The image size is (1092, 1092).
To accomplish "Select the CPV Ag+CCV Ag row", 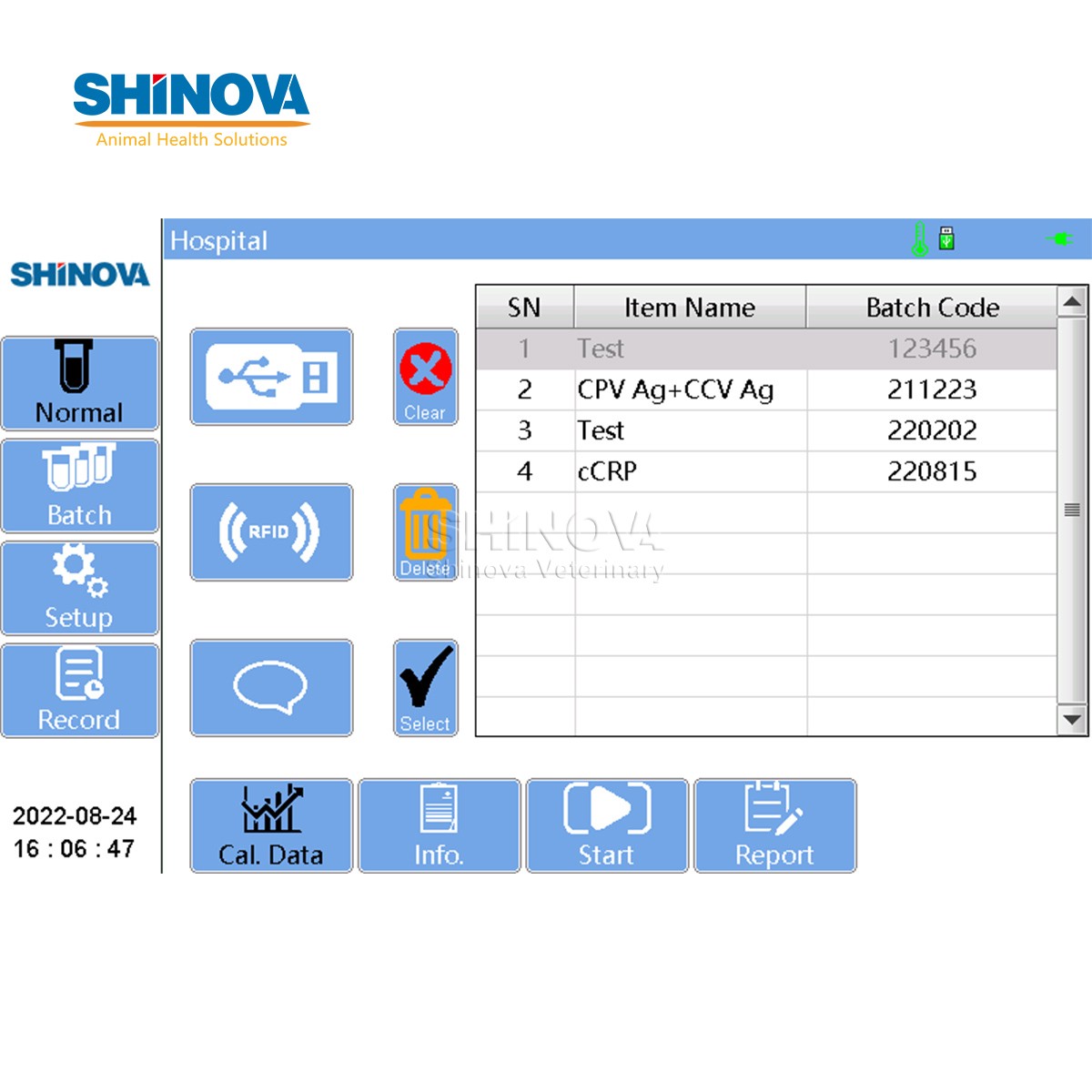I will pos(766,389).
